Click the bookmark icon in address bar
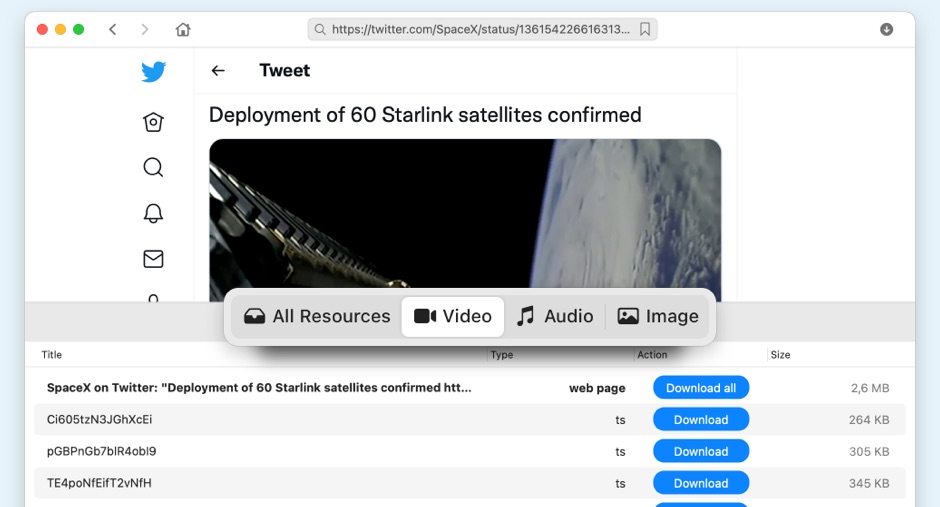Viewport: 940px width, 507px height. coord(645,29)
